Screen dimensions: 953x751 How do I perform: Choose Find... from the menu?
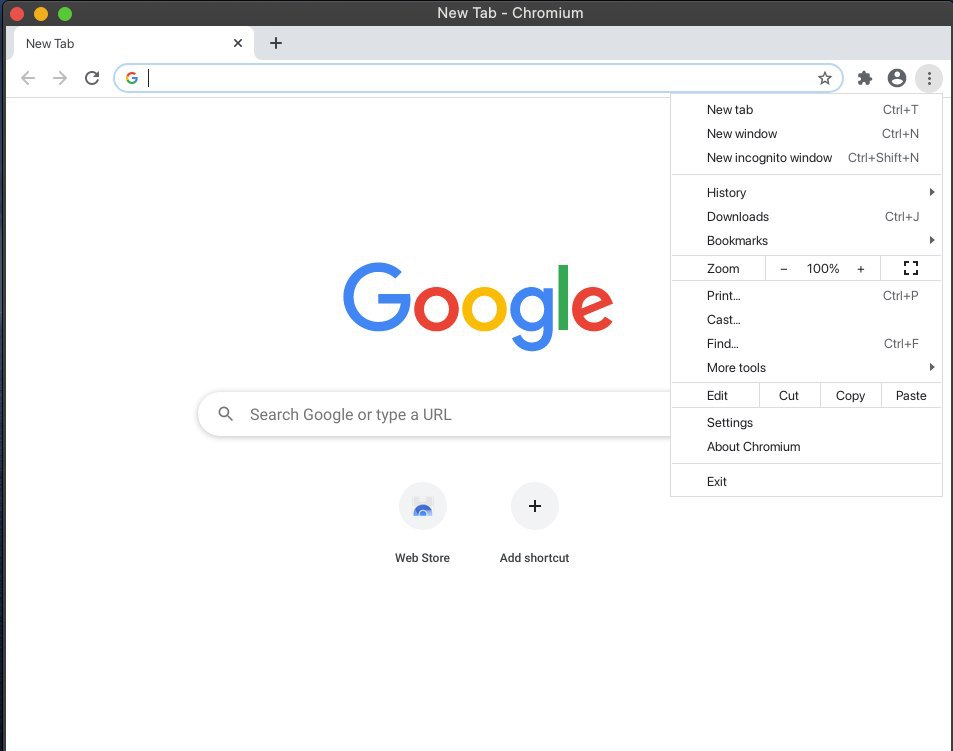click(807, 344)
